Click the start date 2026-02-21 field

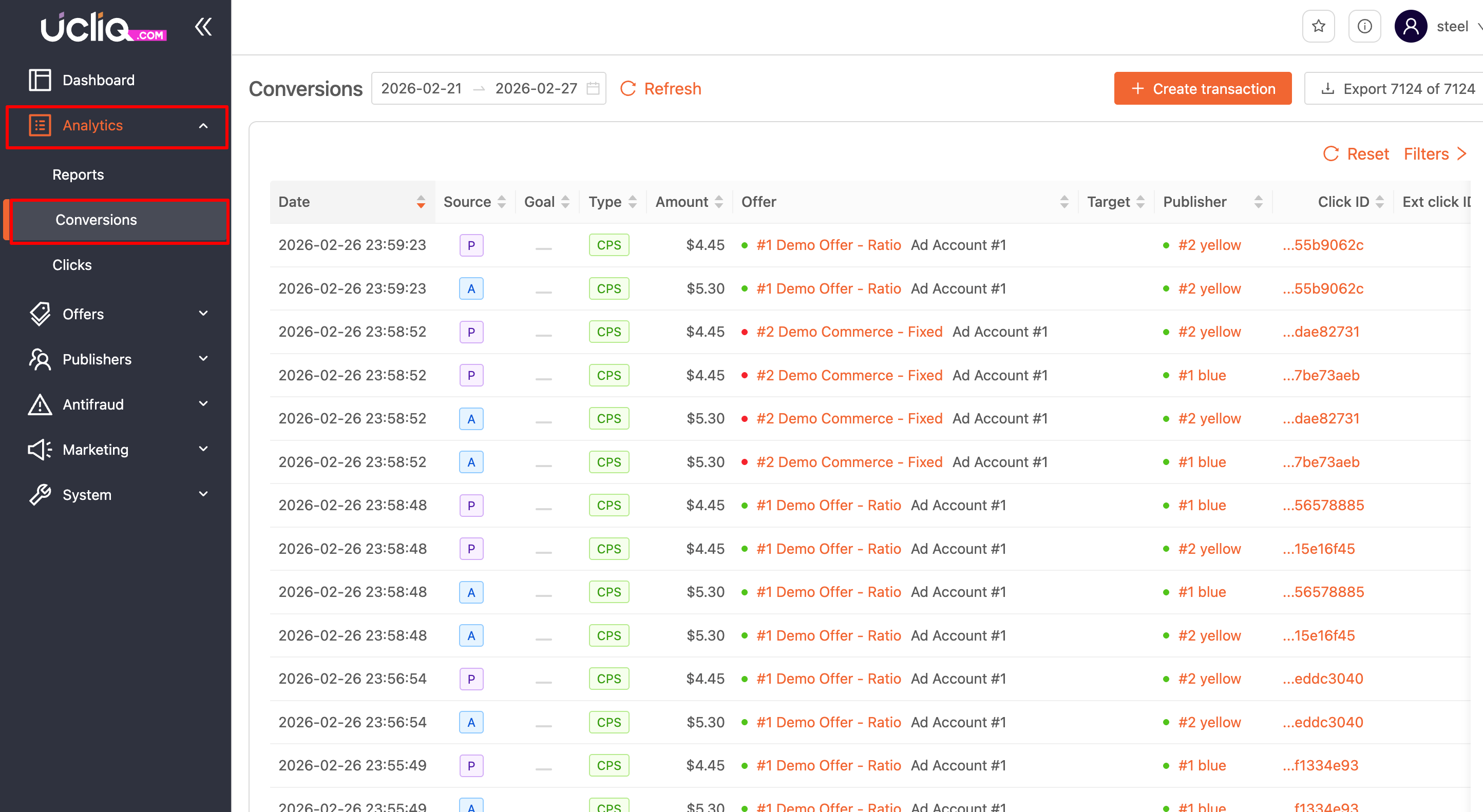421,89
